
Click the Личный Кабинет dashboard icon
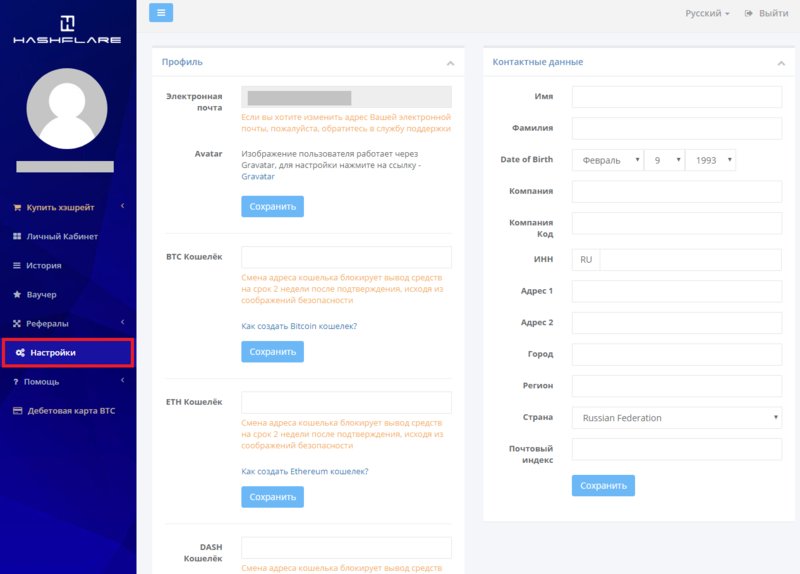(x=17, y=237)
